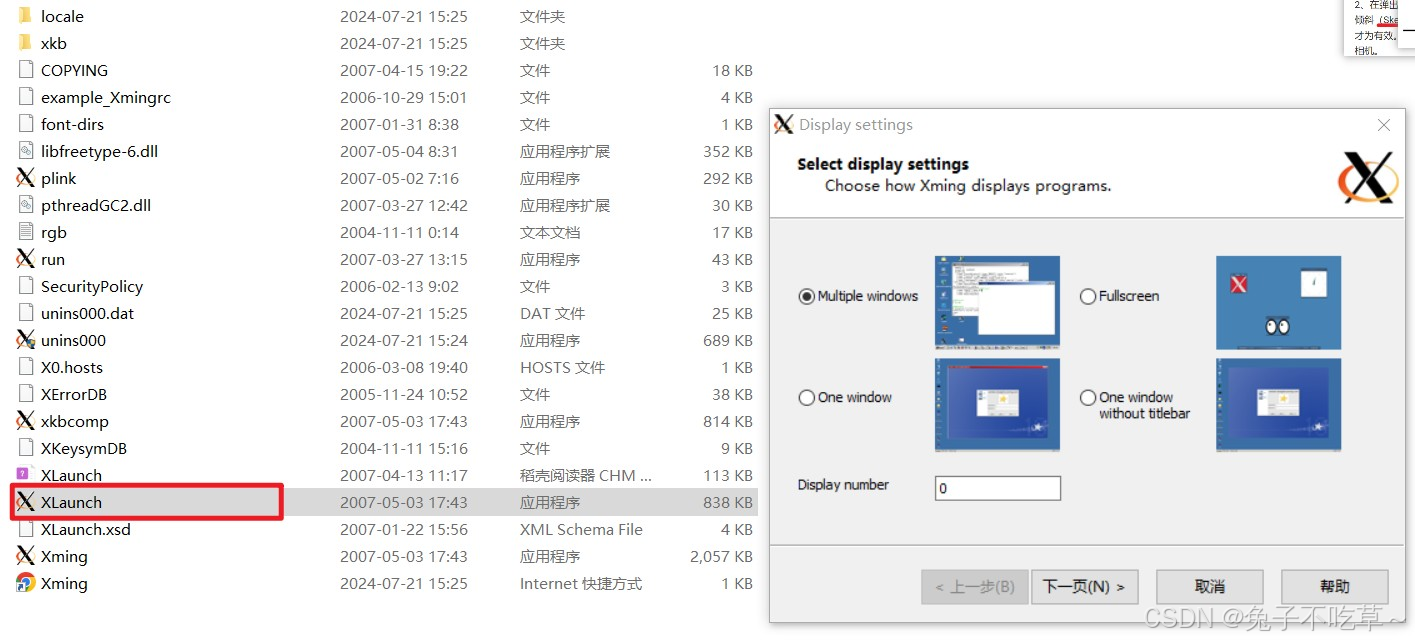Click the libfreetype-6.dll file icon
1415x644 pixels.
[x=25, y=151]
